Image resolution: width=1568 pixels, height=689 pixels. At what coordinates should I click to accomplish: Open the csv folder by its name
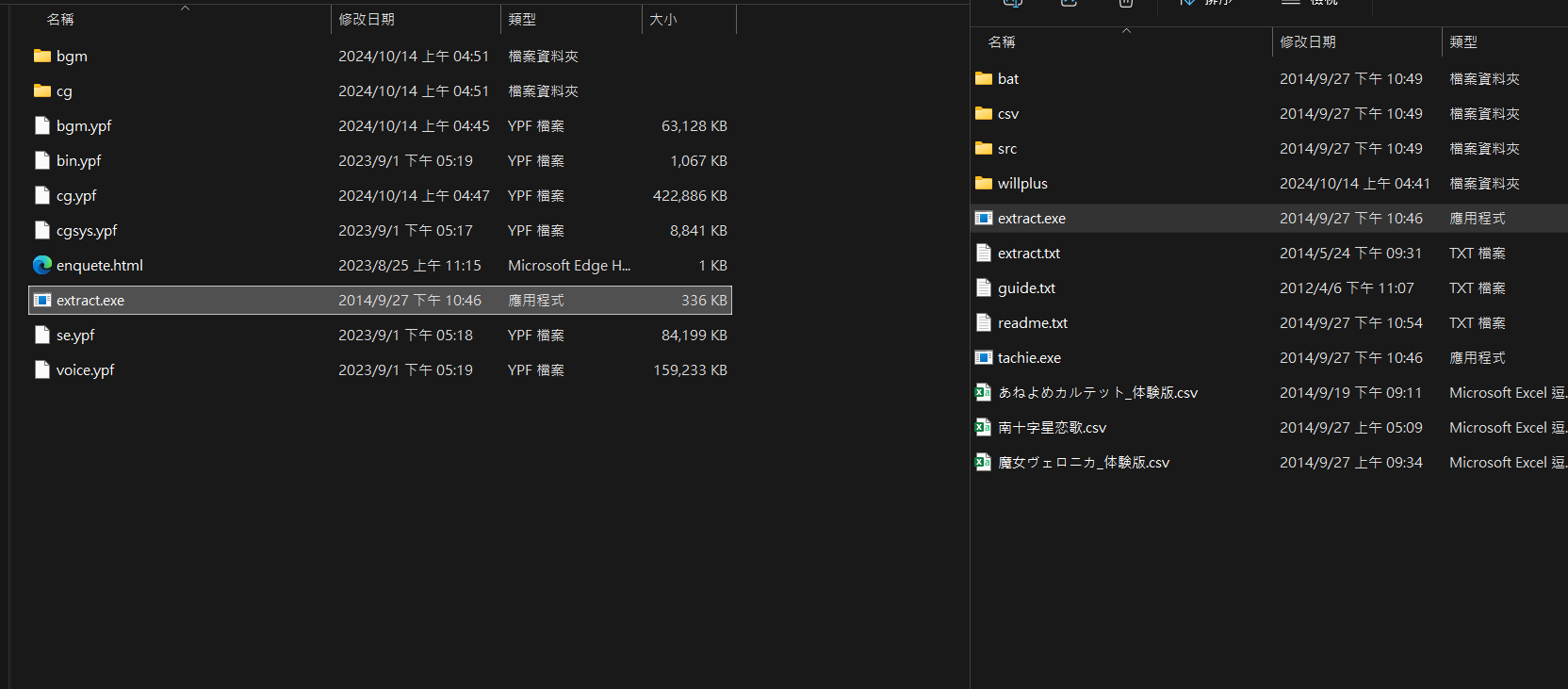[x=1007, y=113]
